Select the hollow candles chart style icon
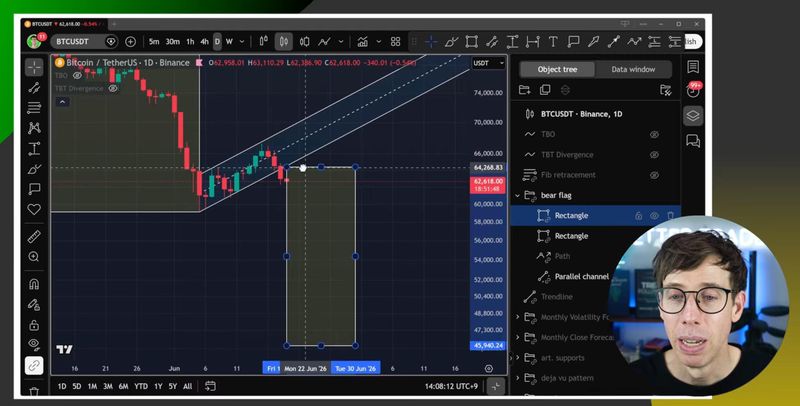This screenshot has height=406, width=800. 305,42
